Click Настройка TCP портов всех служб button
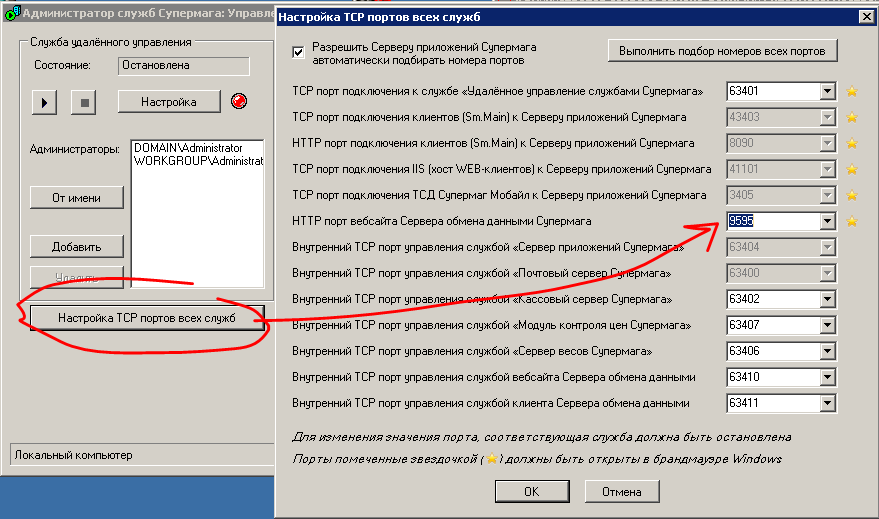 click(x=147, y=318)
